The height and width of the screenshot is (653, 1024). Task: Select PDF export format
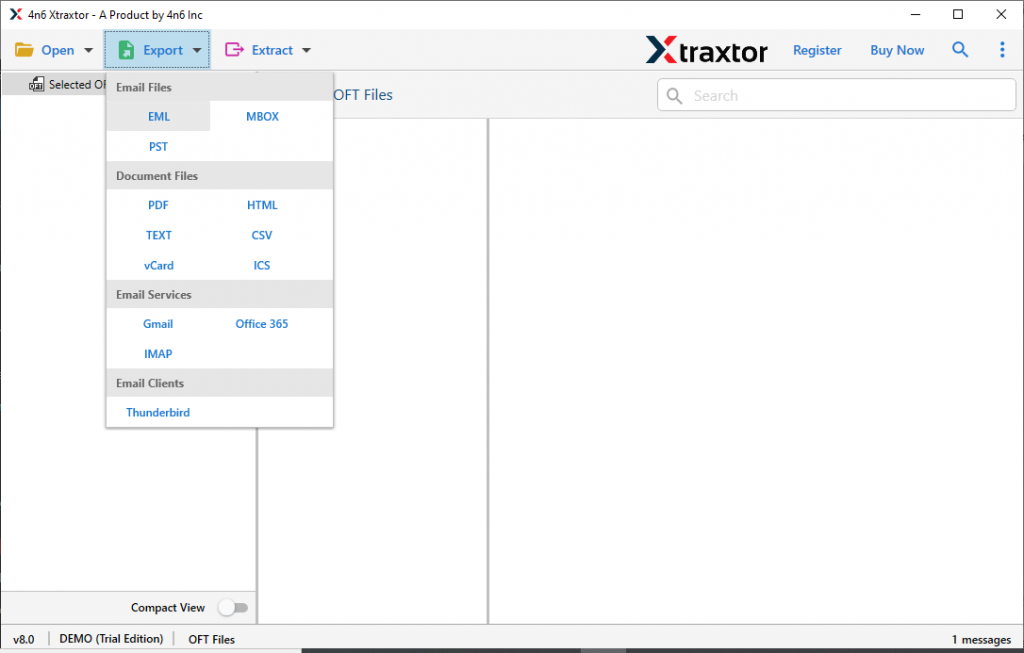[x=158, y=205]
